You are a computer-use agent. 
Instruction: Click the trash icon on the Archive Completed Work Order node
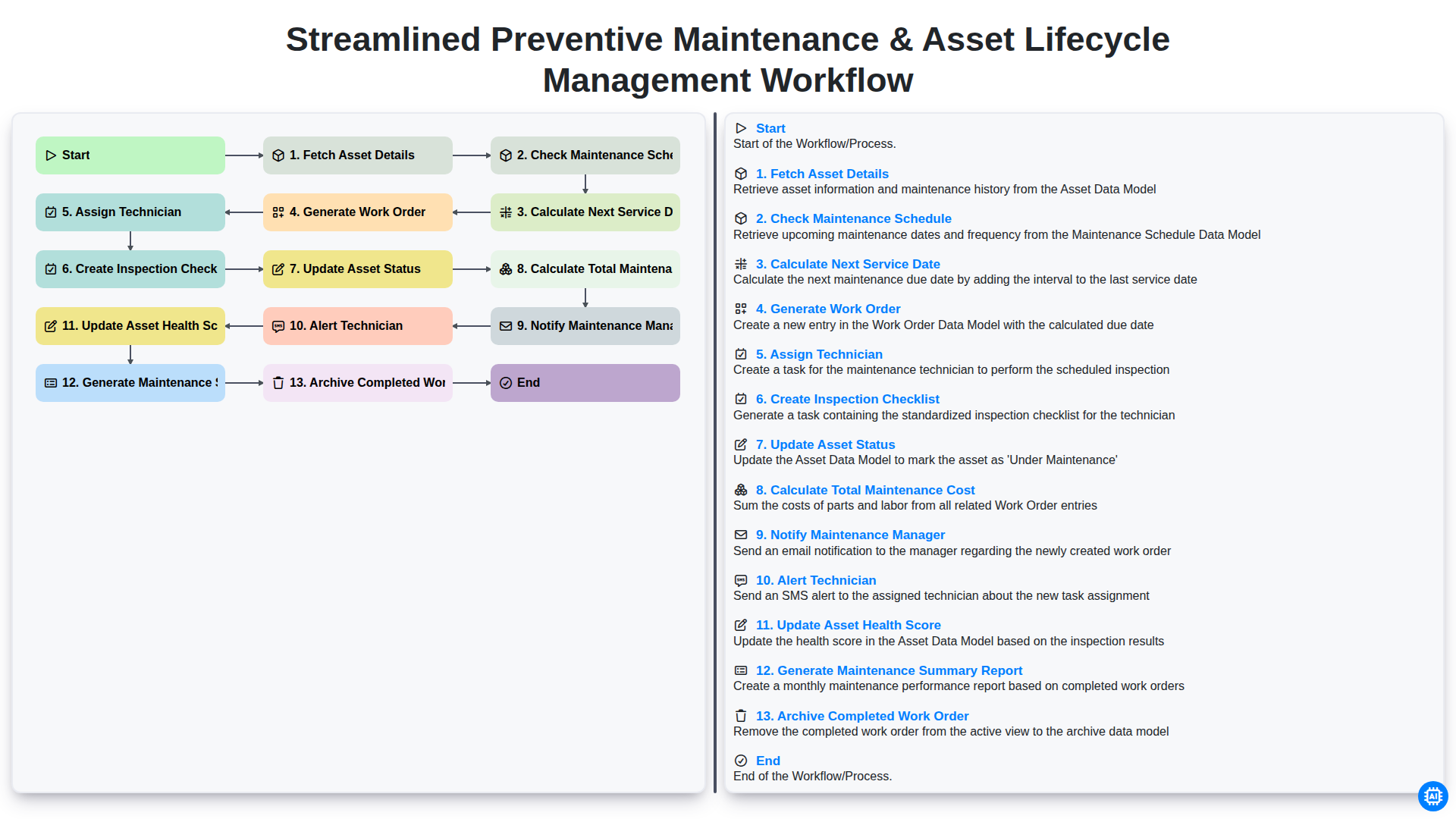click(x=278, y=383)
